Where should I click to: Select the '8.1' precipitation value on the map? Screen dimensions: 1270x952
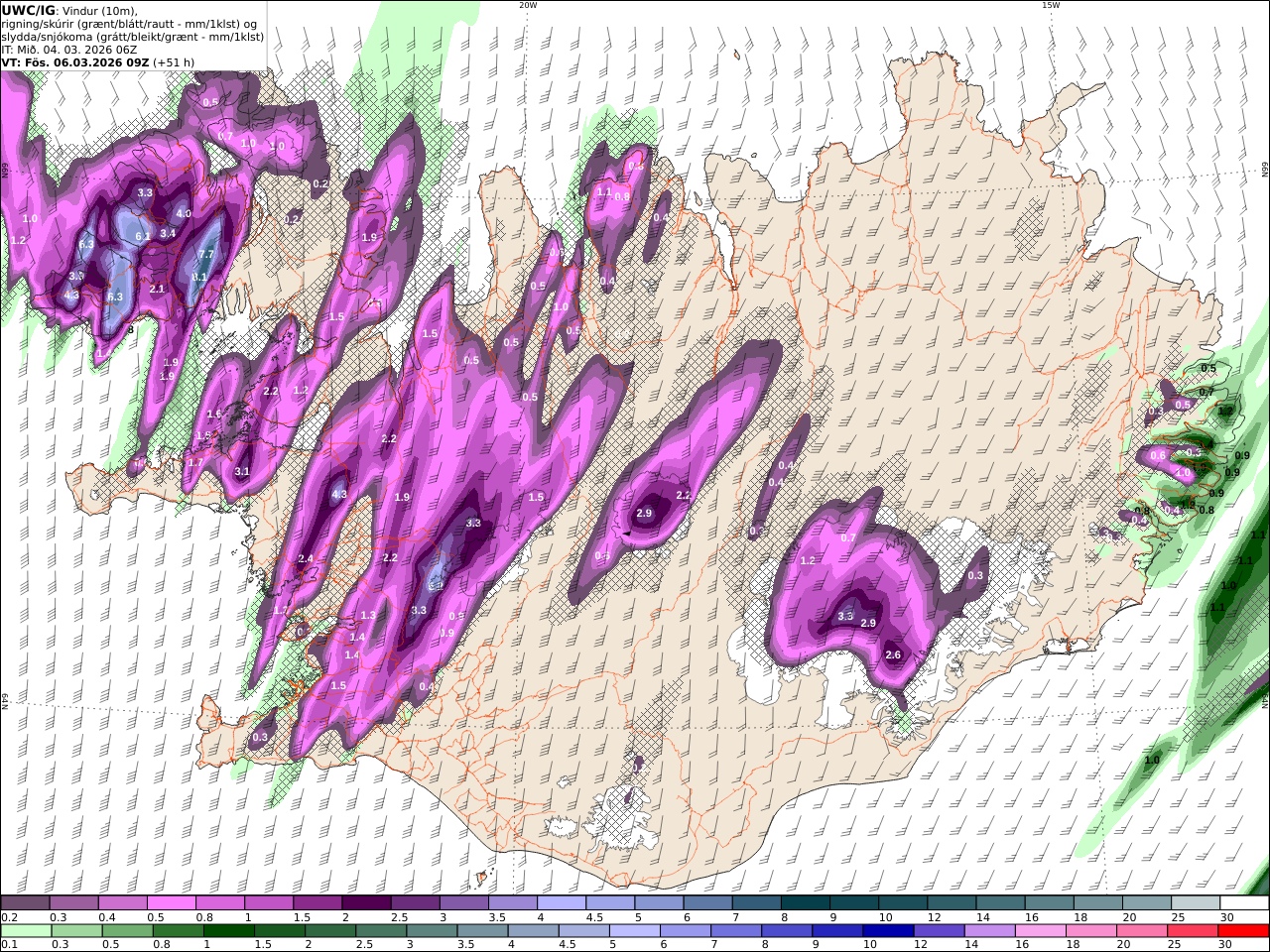point(199,278)
